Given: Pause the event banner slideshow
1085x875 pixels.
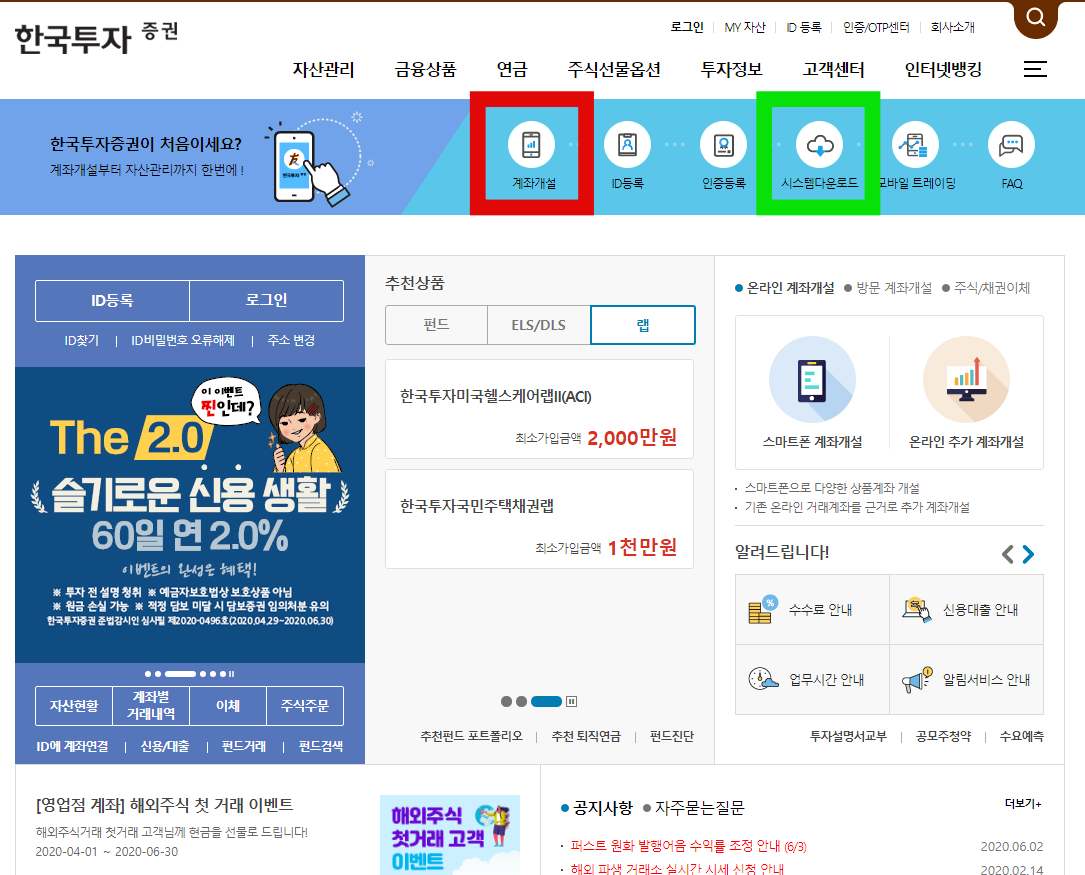Looking at the screenshot, I should (x=231, y=674).
